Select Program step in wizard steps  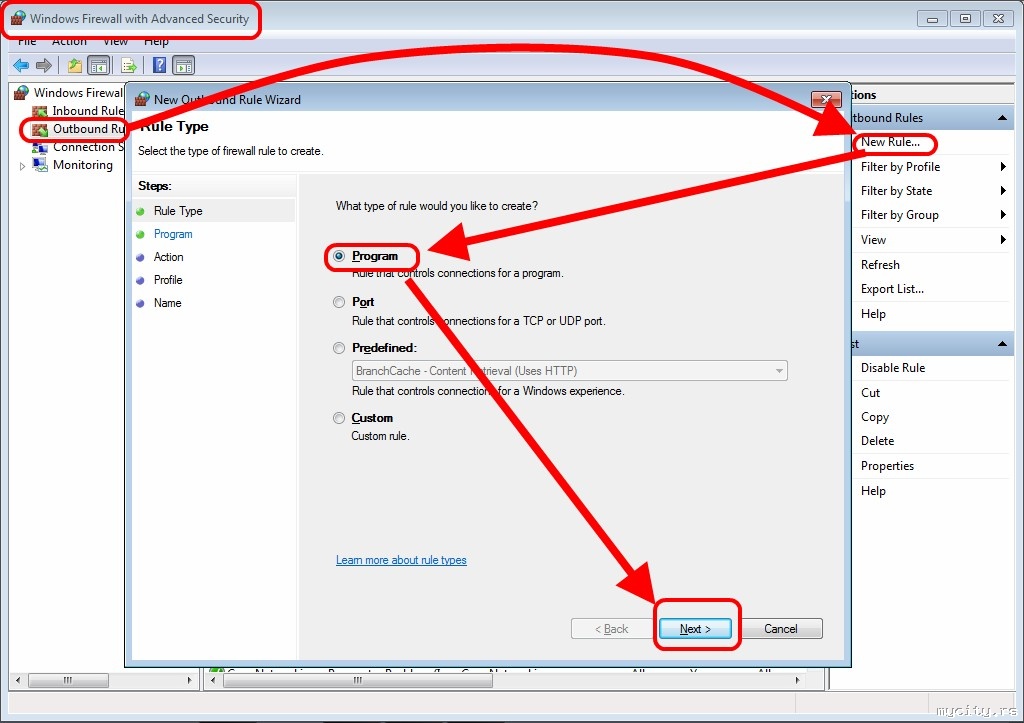[x=173, y=234]
